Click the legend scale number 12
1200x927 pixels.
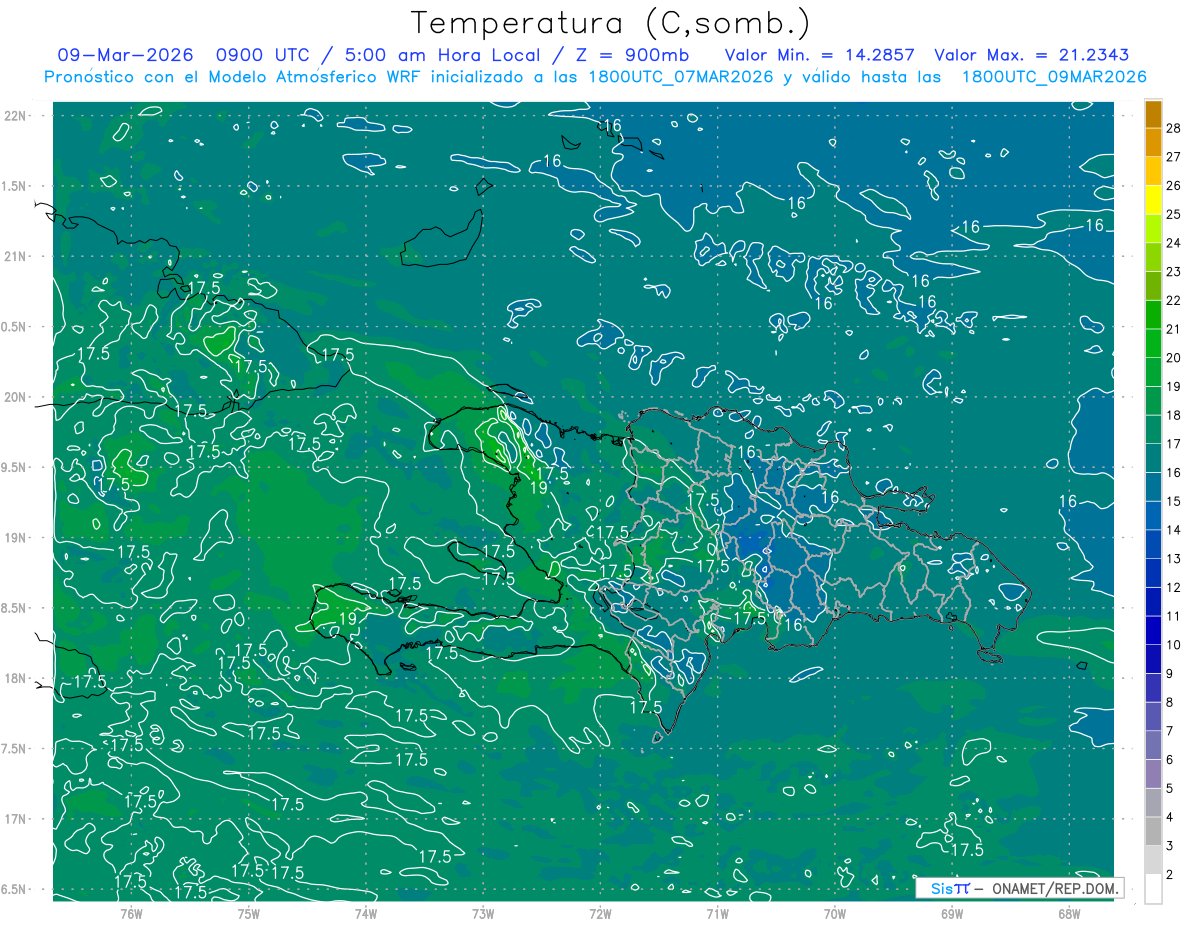click(x=1174, y=587)
